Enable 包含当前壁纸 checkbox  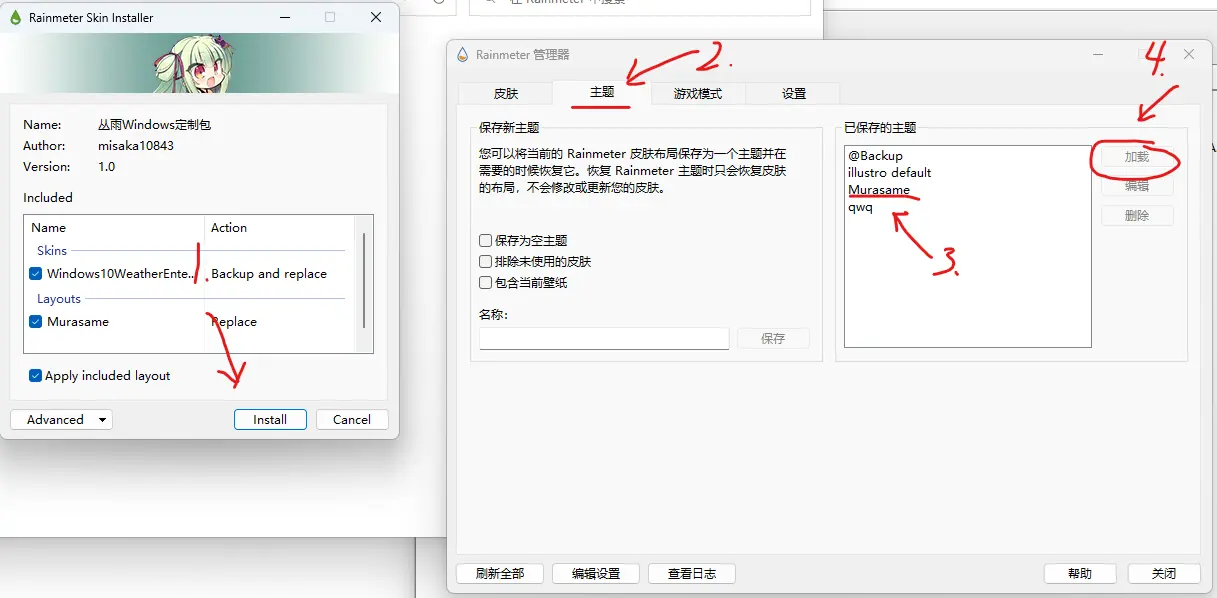(486, 283)
